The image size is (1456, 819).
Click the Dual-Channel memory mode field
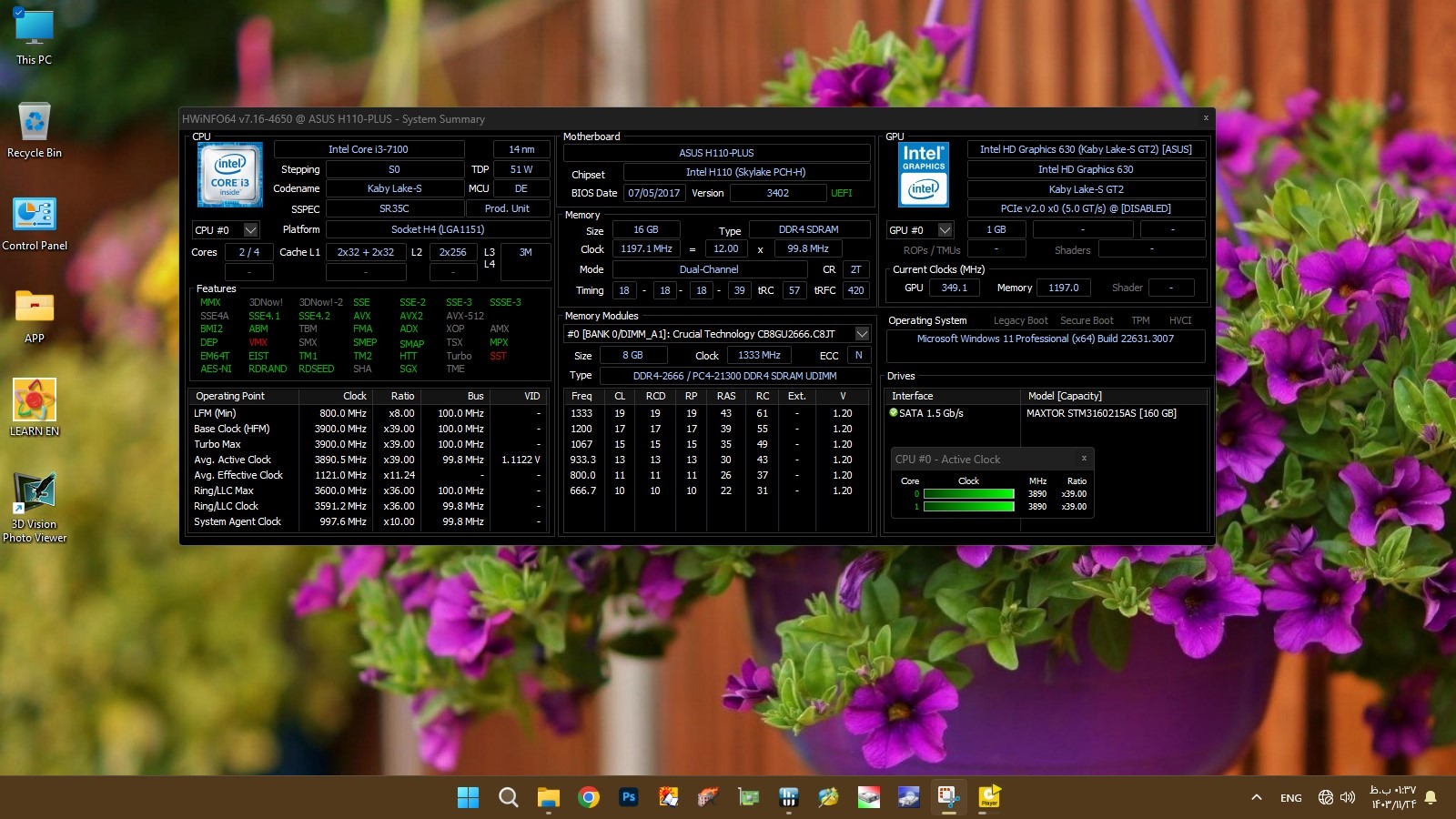(709, 269)
